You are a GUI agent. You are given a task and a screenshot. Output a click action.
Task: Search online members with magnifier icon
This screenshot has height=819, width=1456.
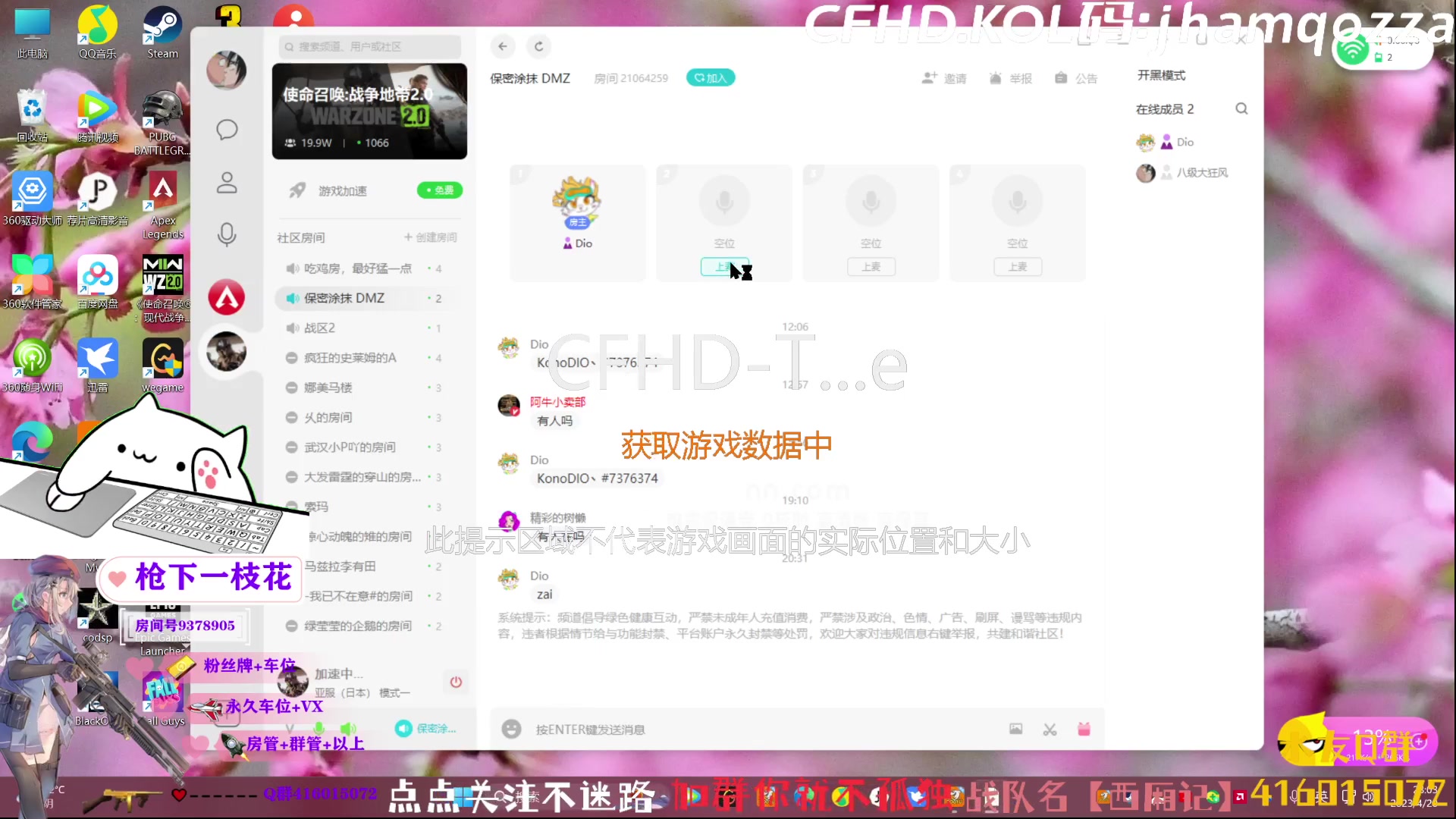[1241, 108]
